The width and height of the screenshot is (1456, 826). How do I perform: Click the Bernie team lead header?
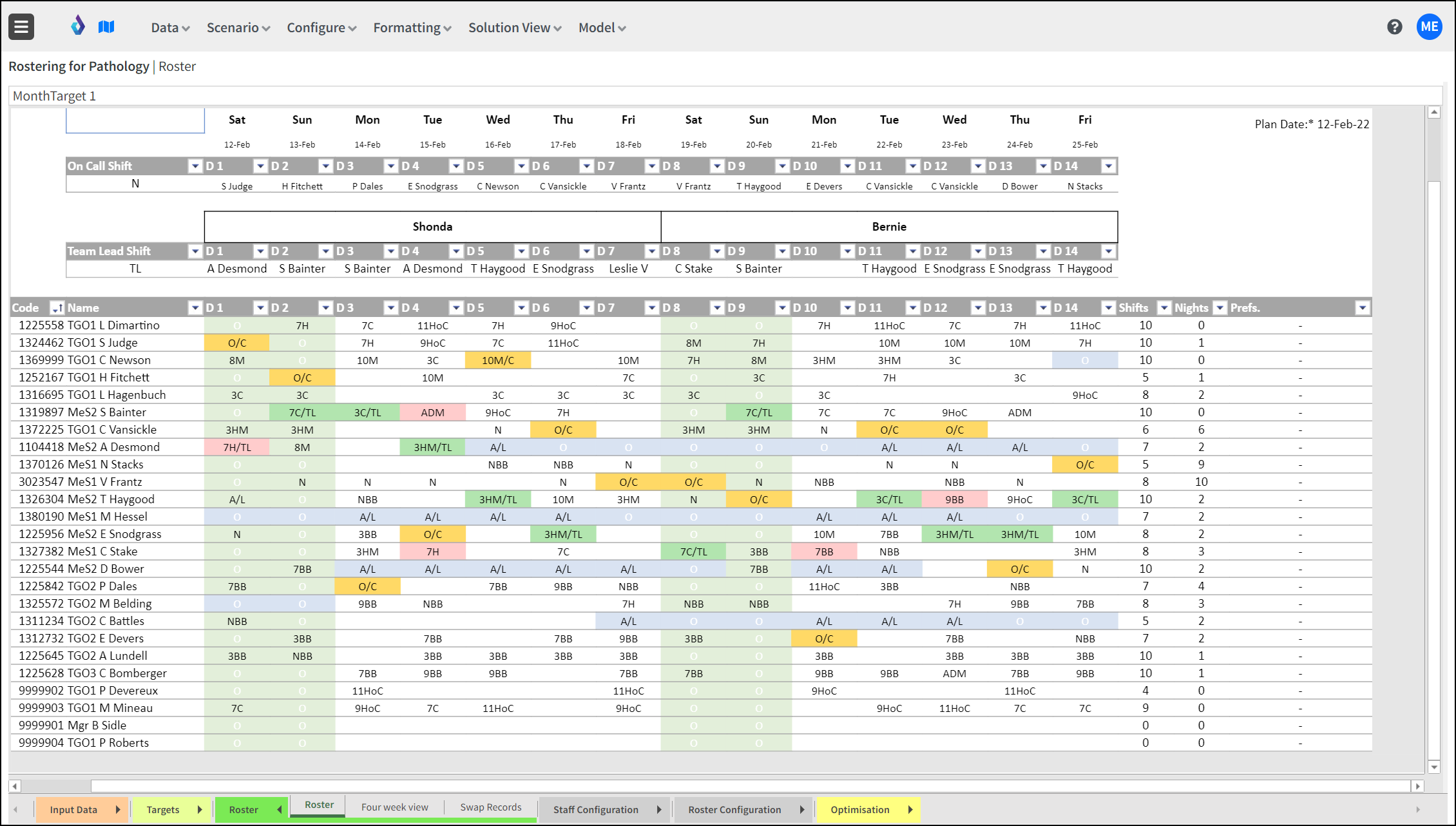pos(889,227)
